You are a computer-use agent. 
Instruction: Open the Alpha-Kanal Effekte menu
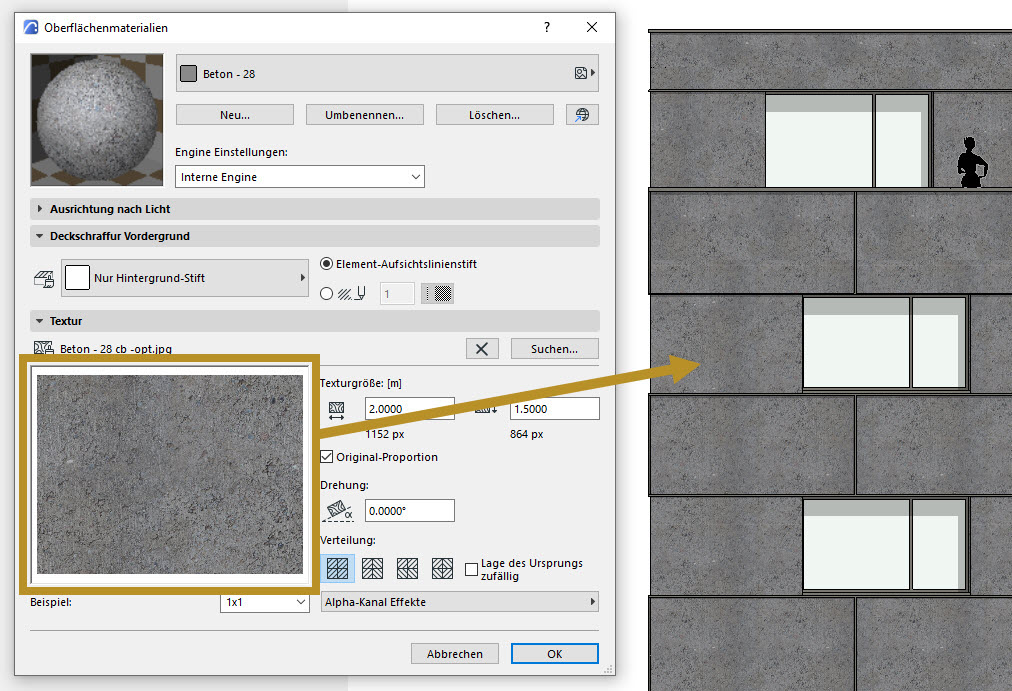click(x=460, y=602)
